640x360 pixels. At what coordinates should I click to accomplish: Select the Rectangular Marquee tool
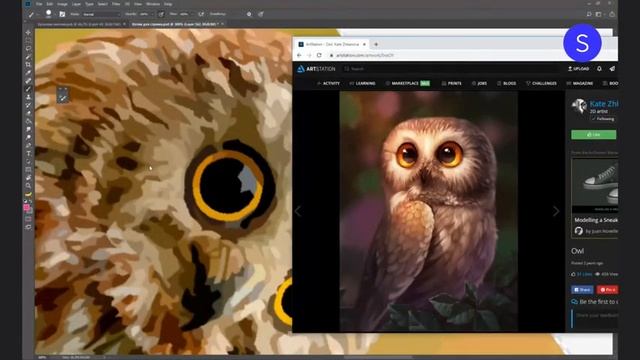28,40
